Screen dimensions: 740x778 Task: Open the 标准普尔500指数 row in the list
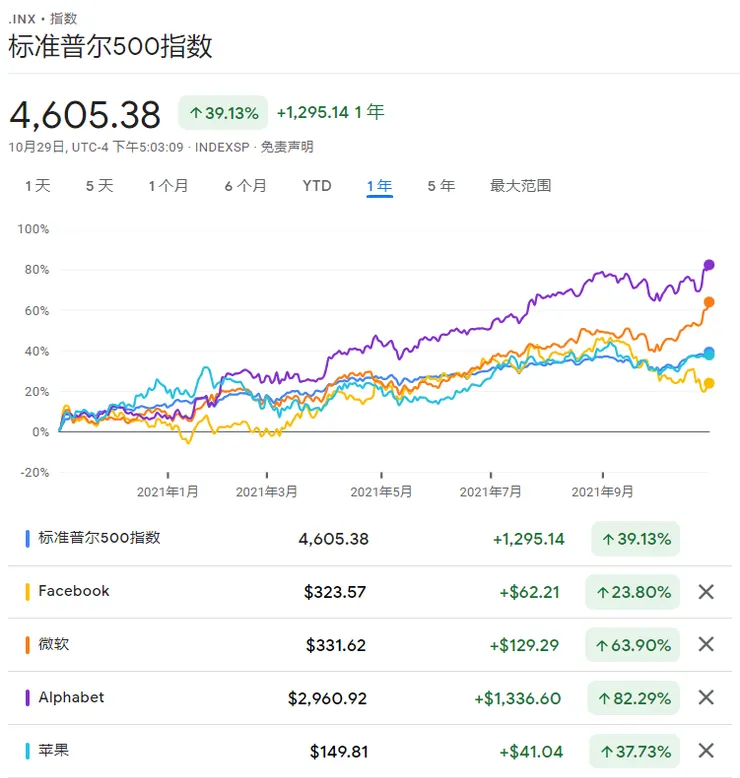click(370, 539)
